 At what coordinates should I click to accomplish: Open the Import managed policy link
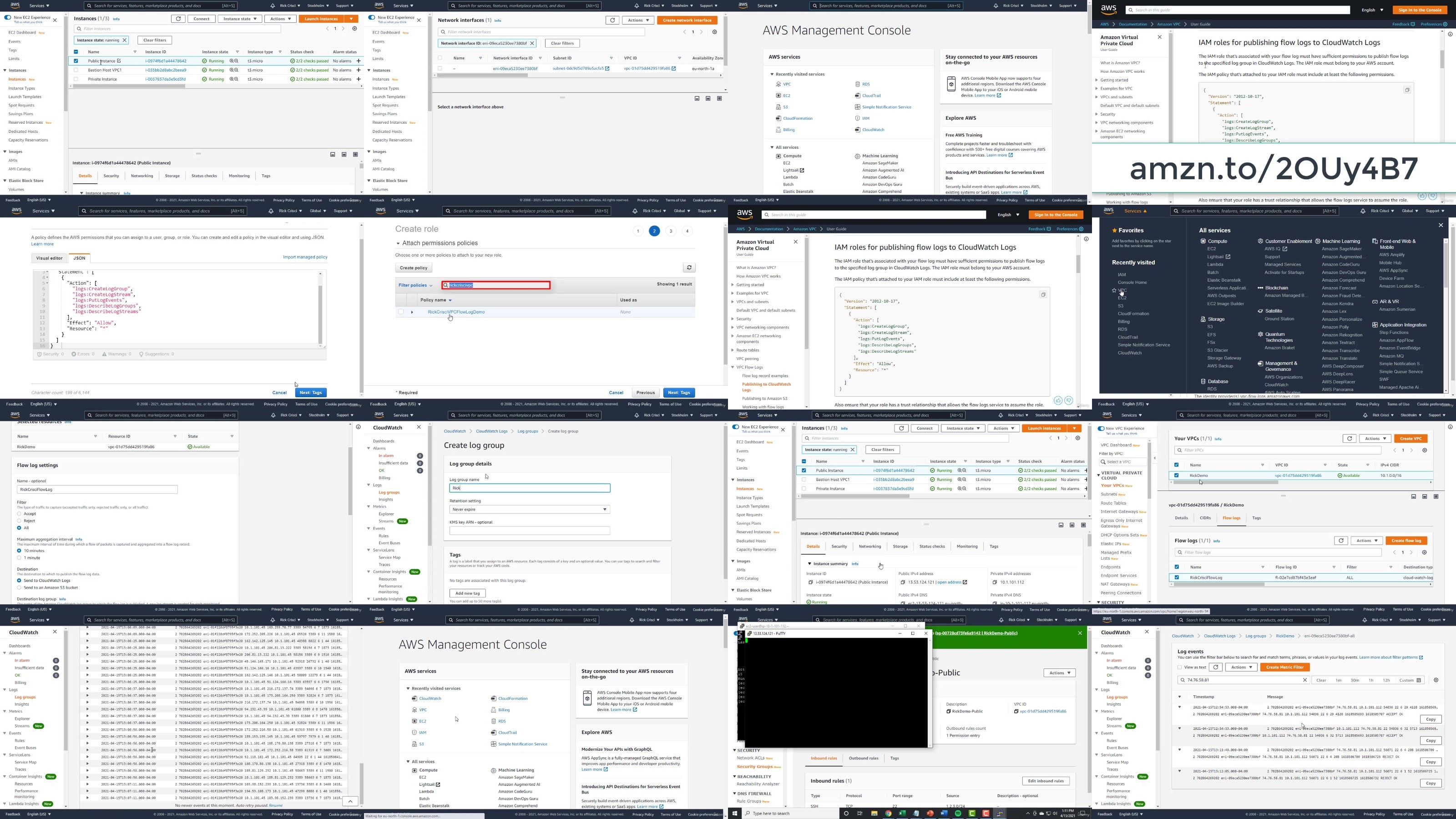point(305,257)
